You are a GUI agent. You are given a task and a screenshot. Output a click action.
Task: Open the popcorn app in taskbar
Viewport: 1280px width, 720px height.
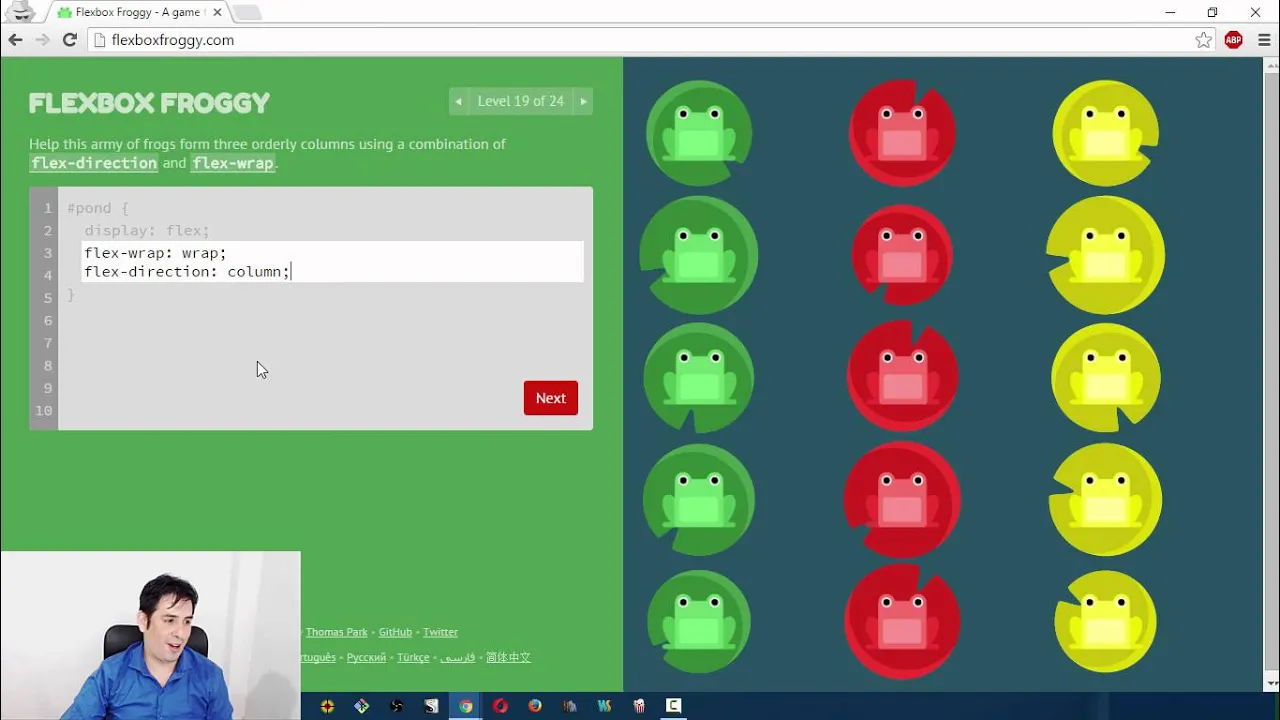click(x=639, y=706)
